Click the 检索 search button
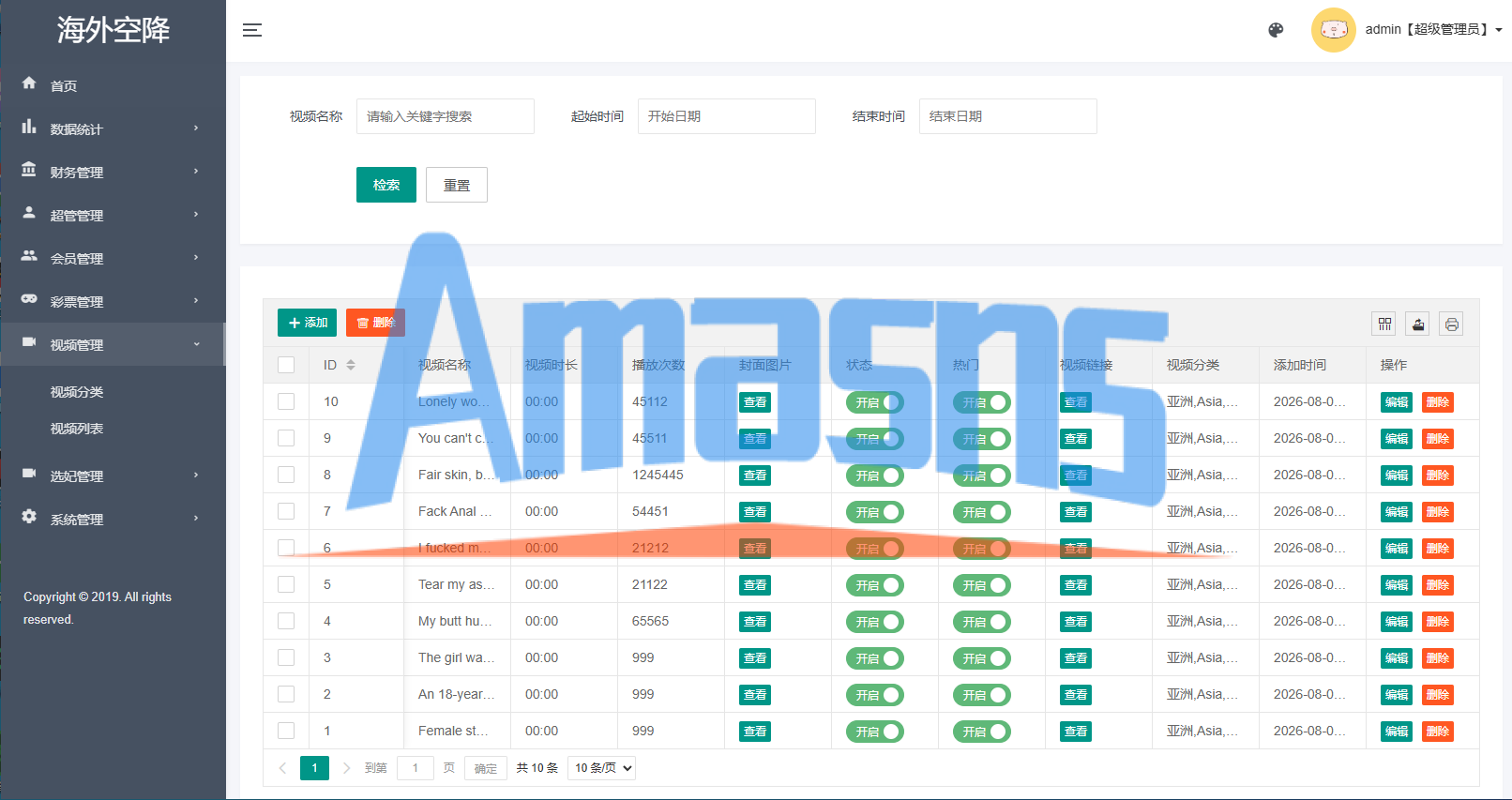 click(386, 185)
